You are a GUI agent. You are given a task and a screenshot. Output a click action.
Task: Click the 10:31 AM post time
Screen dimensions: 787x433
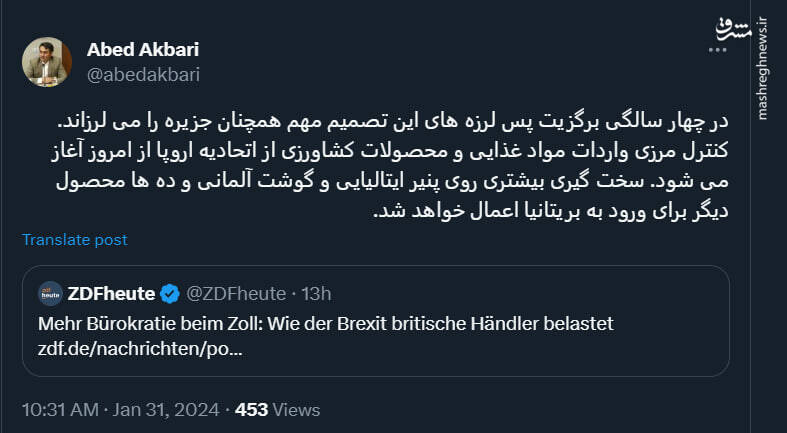(59, 410)
